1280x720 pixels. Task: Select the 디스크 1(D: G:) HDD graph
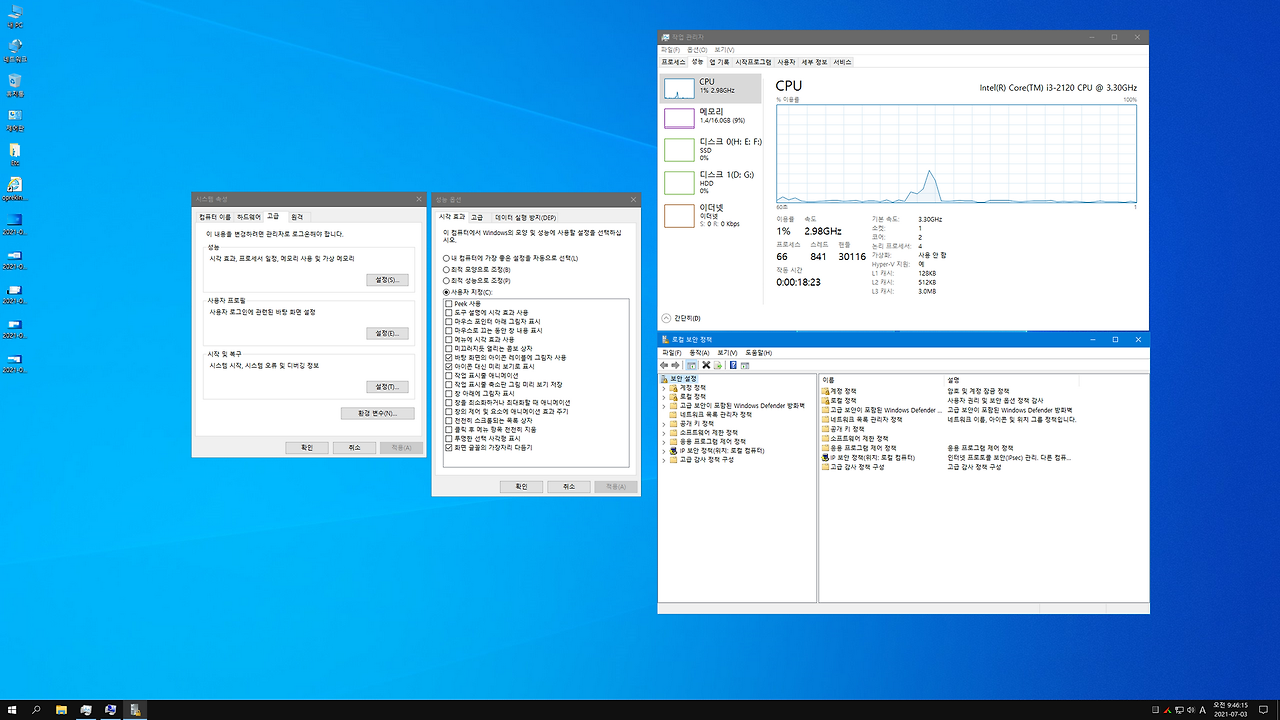712,181
